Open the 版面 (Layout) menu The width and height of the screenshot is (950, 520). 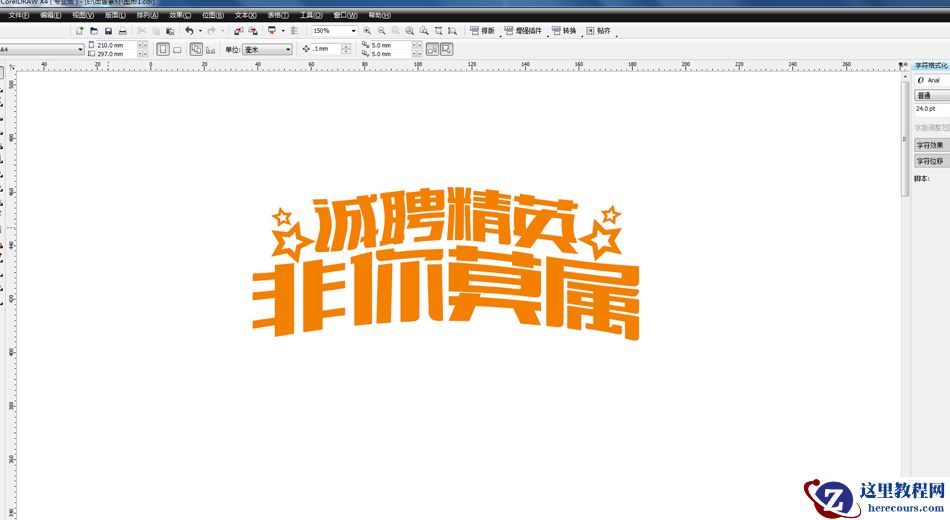pyautogui.click(x=115, y=15)
